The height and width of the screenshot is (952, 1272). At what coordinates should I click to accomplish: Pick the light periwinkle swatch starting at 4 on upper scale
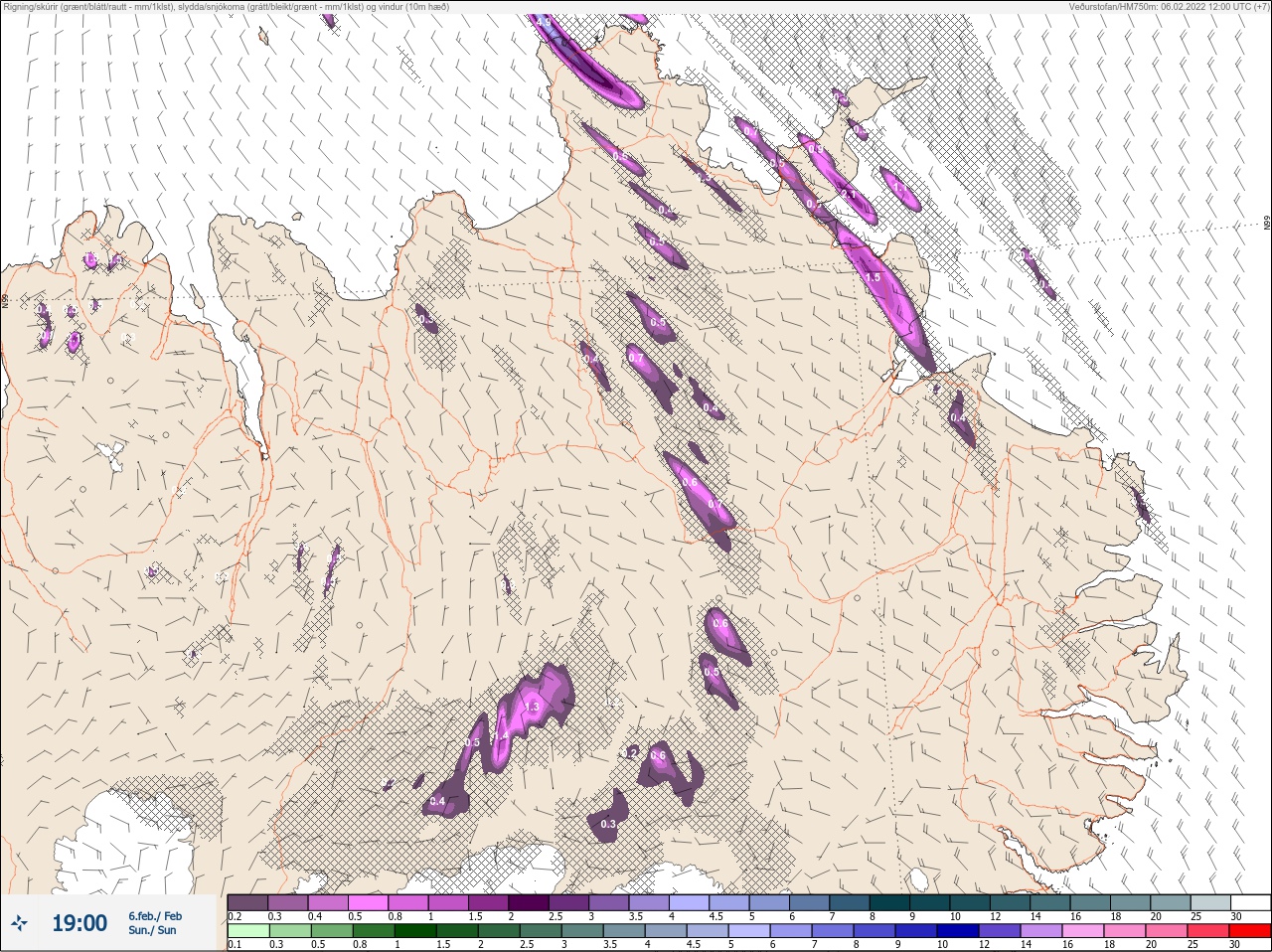[x=691, y=902]
